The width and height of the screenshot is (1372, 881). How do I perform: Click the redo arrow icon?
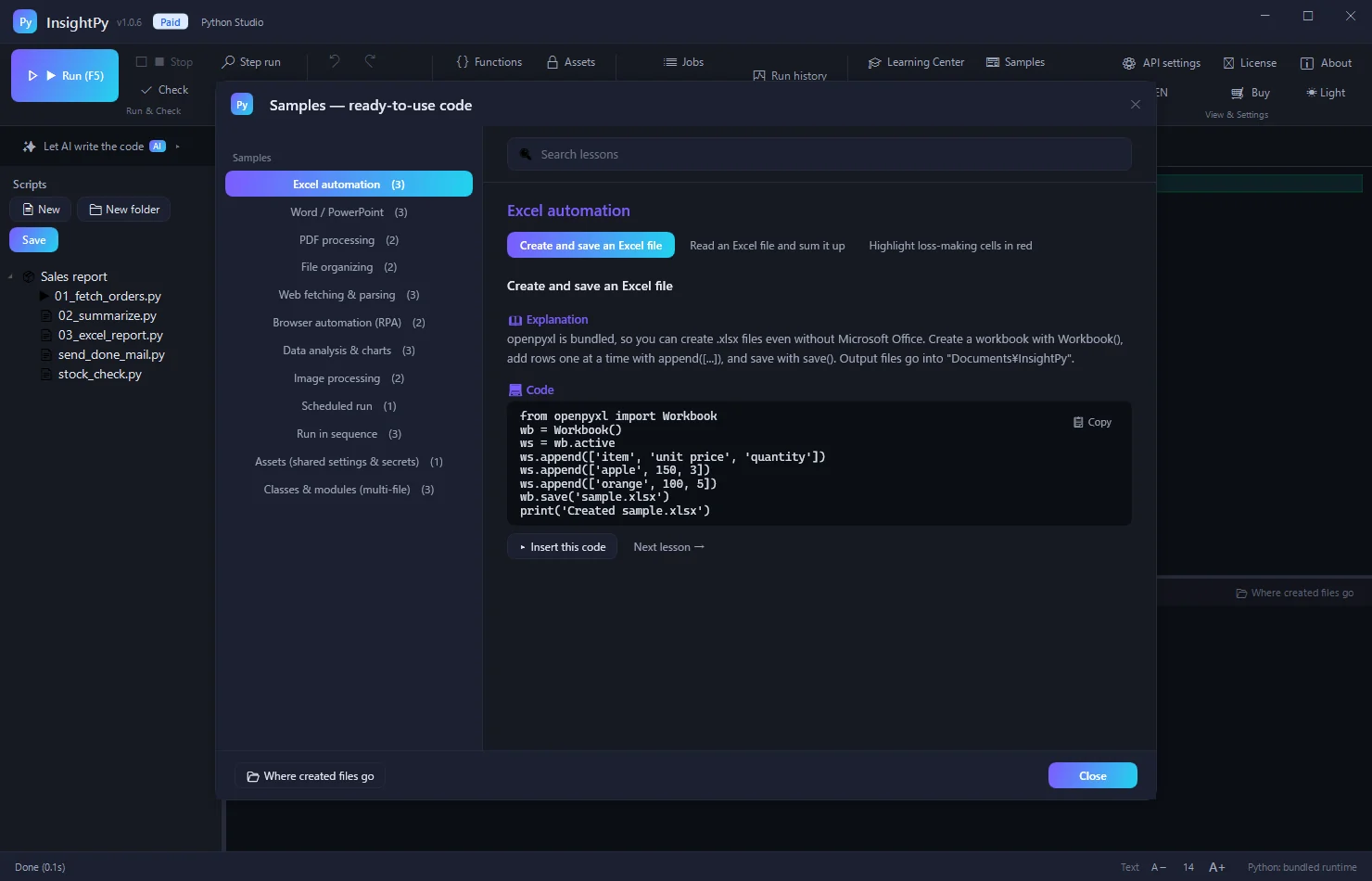point(370,61)
